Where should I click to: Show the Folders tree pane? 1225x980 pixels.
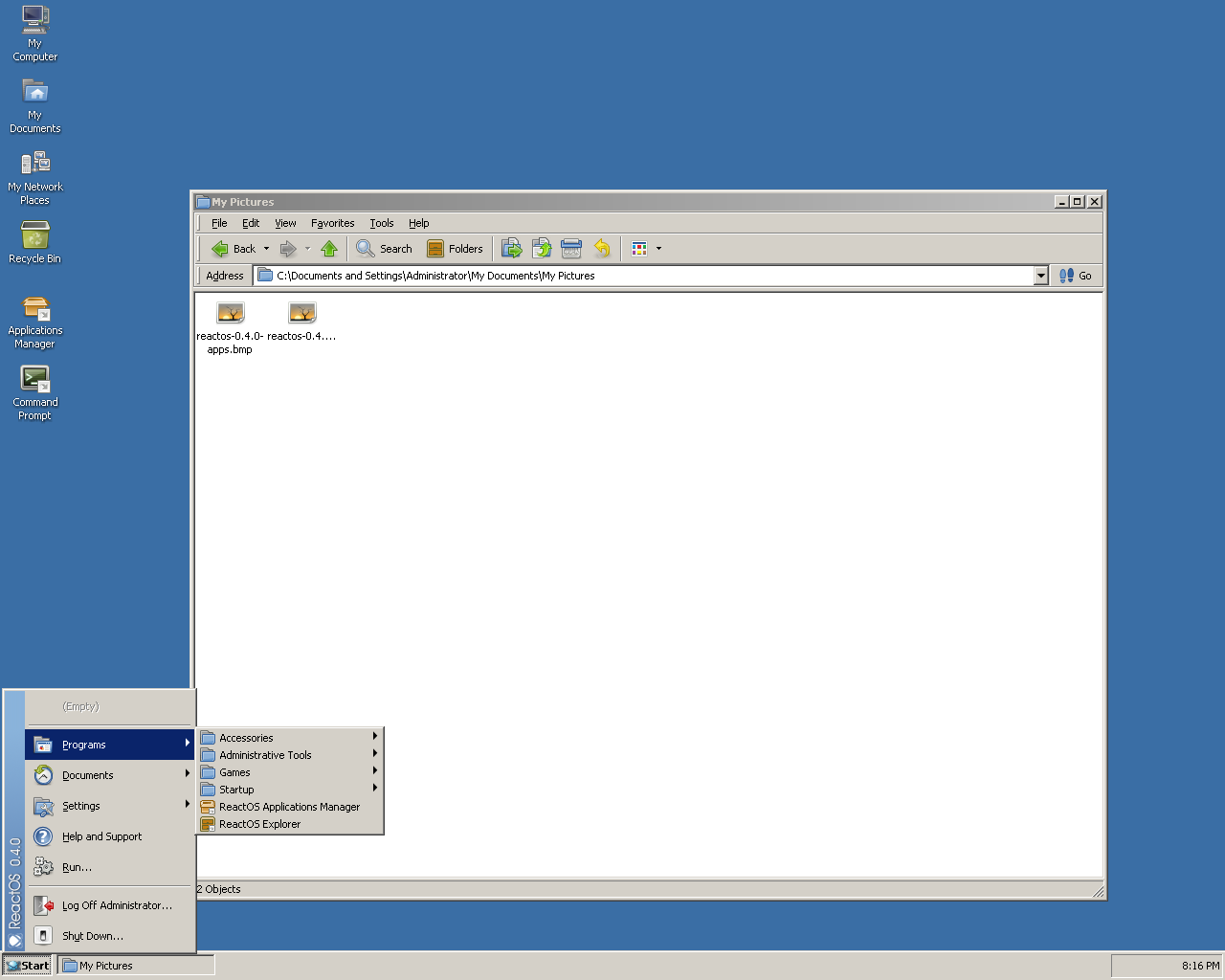(x=455, y=249)
